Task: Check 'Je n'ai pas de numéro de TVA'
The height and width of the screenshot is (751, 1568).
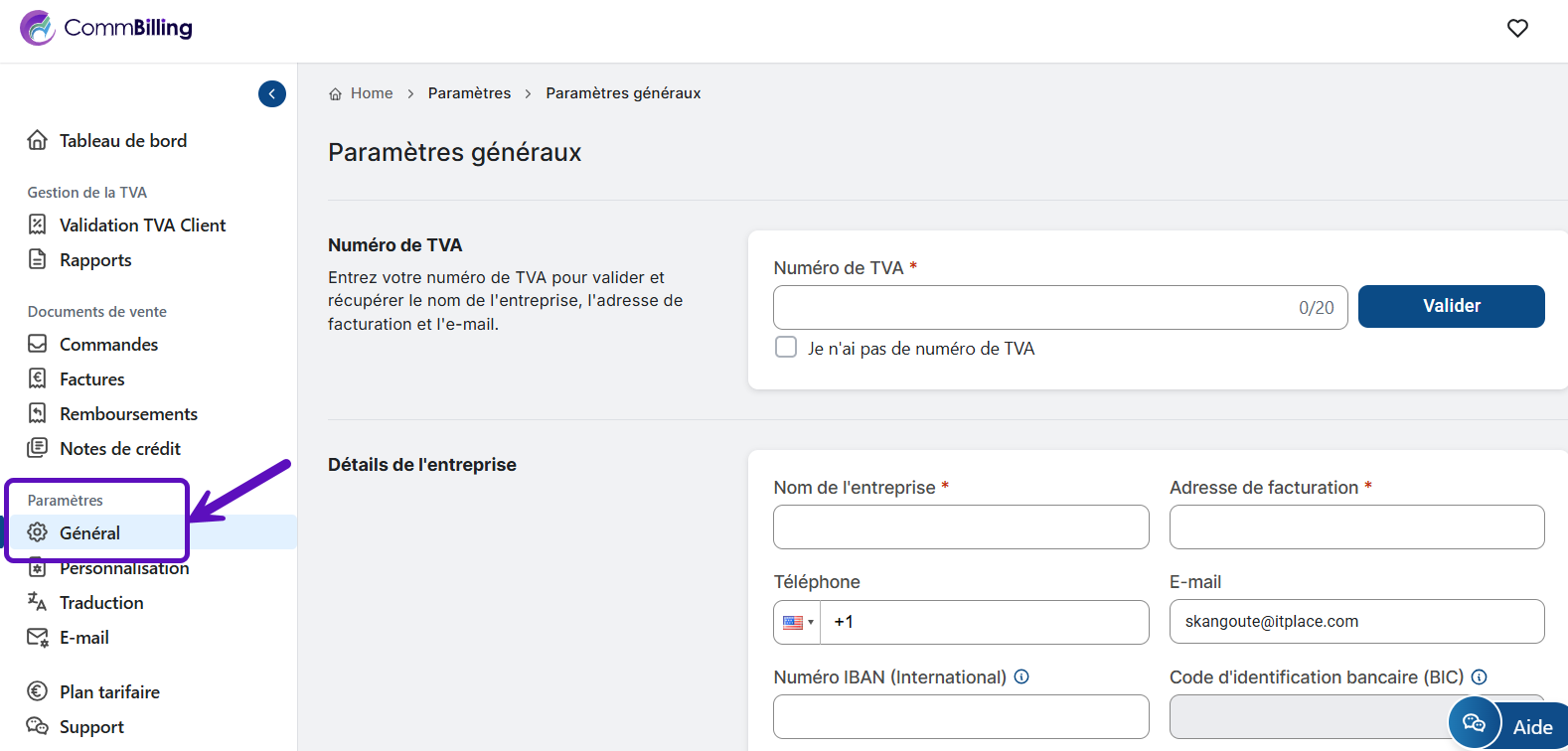Action: tap(786, 348)
